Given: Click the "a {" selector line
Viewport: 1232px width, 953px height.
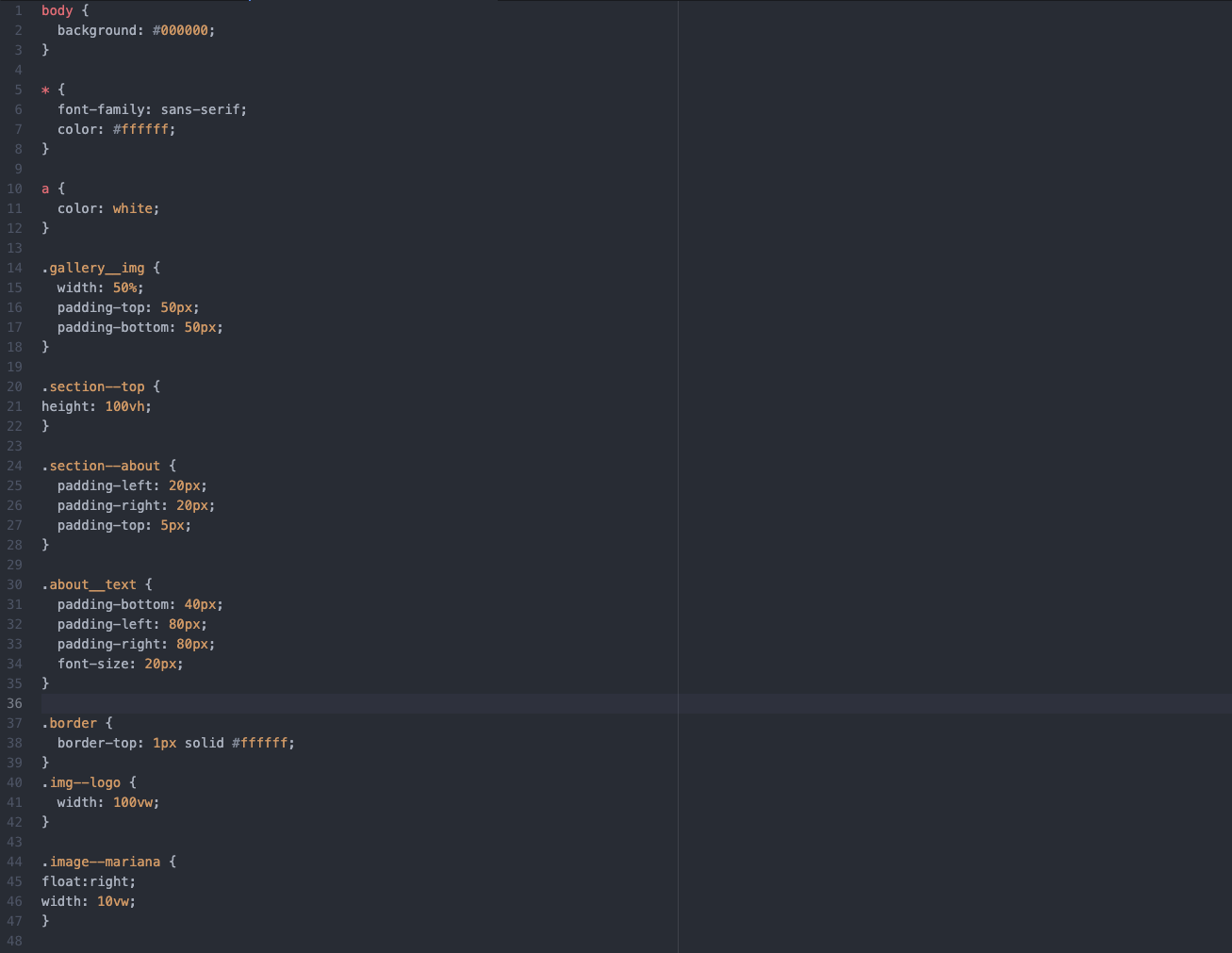Looking at the screenshot, I should pos(53,189).
